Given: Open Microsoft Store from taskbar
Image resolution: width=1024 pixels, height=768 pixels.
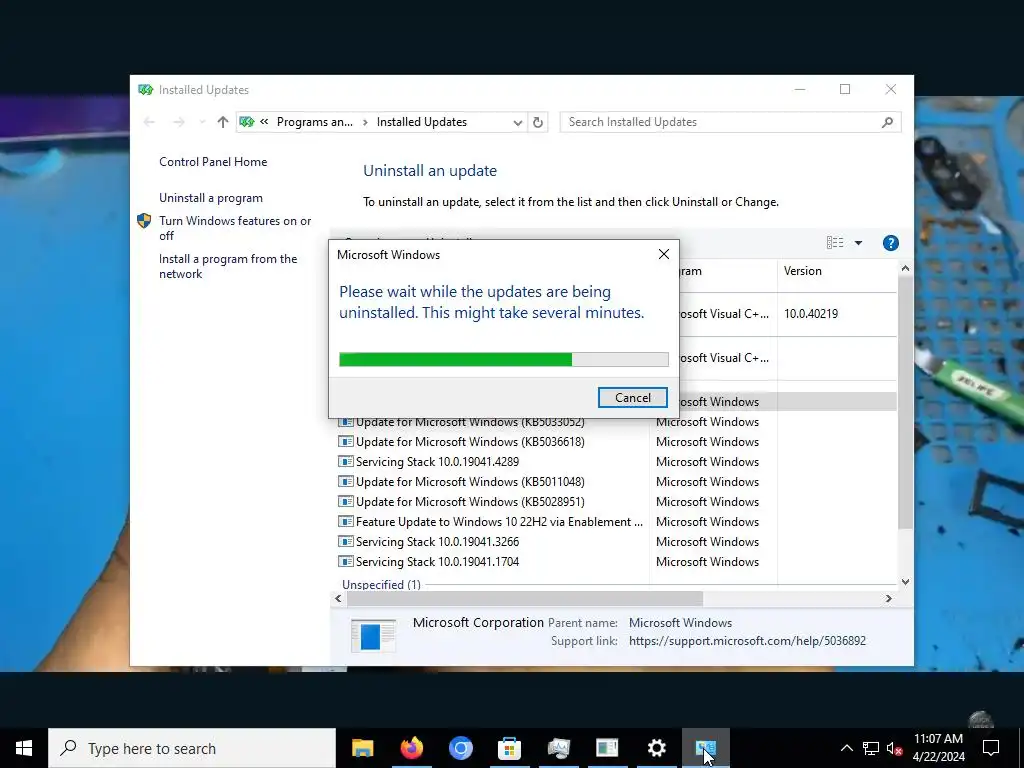Looking at the screenshot, I should point(509,748).
